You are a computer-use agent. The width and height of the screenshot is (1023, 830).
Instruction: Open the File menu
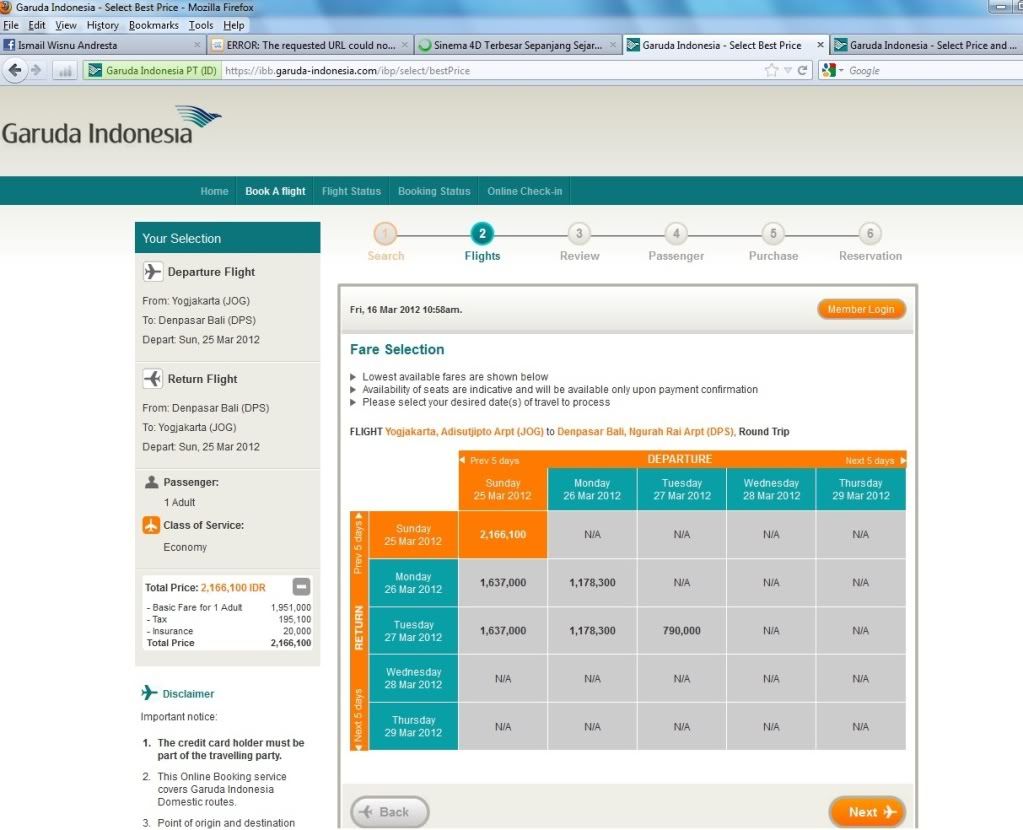[x=10, y=25]
